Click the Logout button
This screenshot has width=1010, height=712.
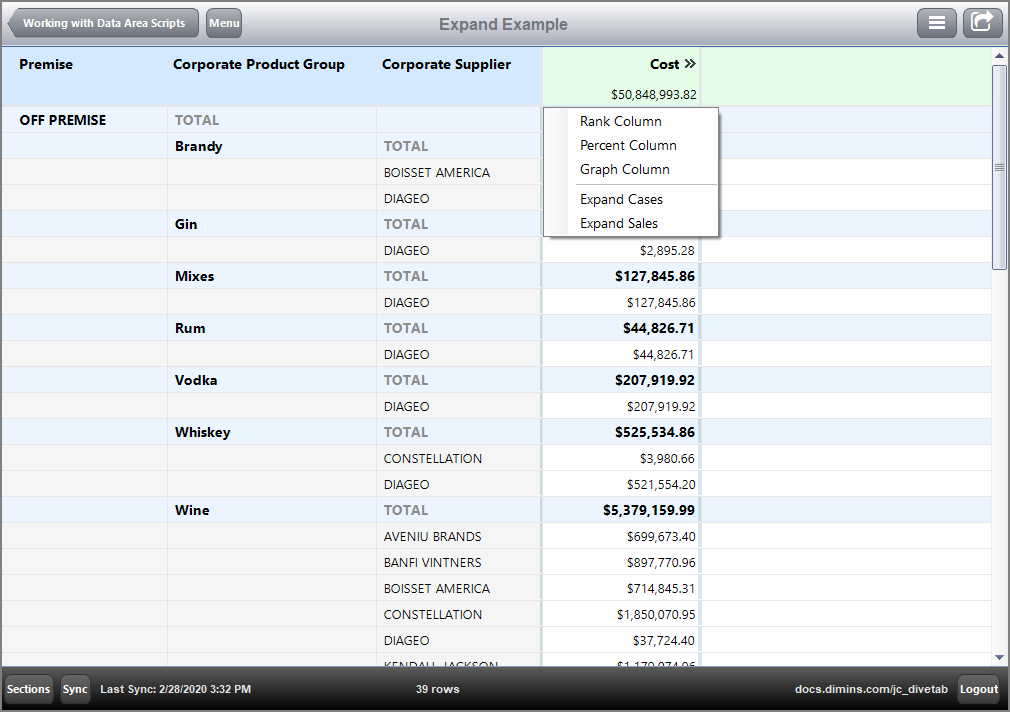pos(978,689)
